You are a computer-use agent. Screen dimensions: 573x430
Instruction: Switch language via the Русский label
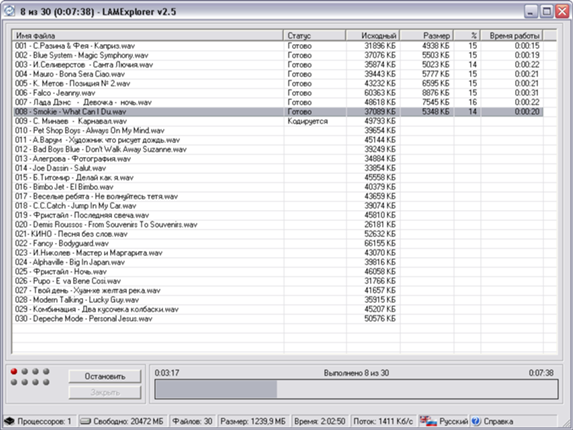pos(453,421)
